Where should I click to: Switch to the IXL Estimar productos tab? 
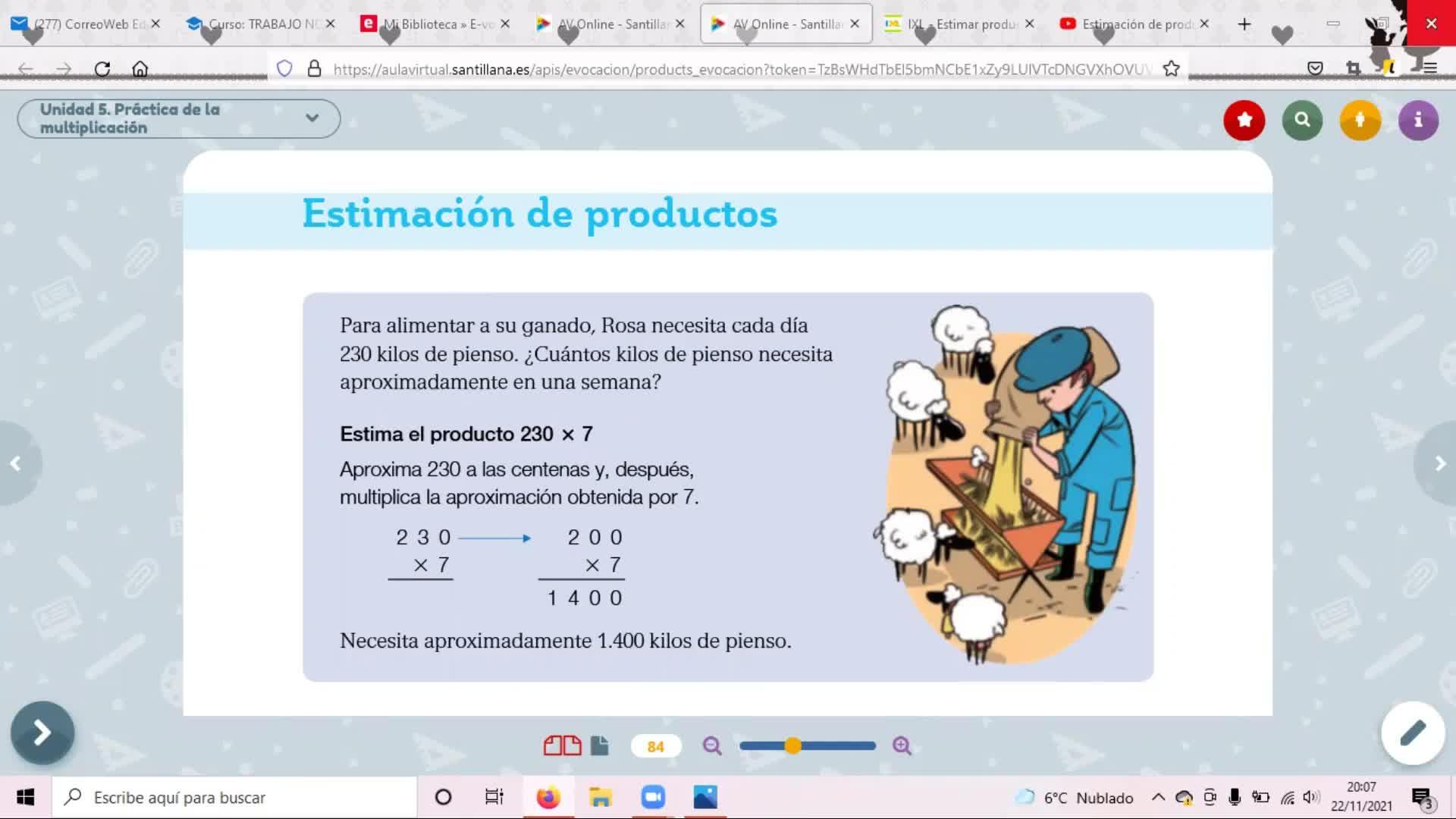[x=961, y=24]
